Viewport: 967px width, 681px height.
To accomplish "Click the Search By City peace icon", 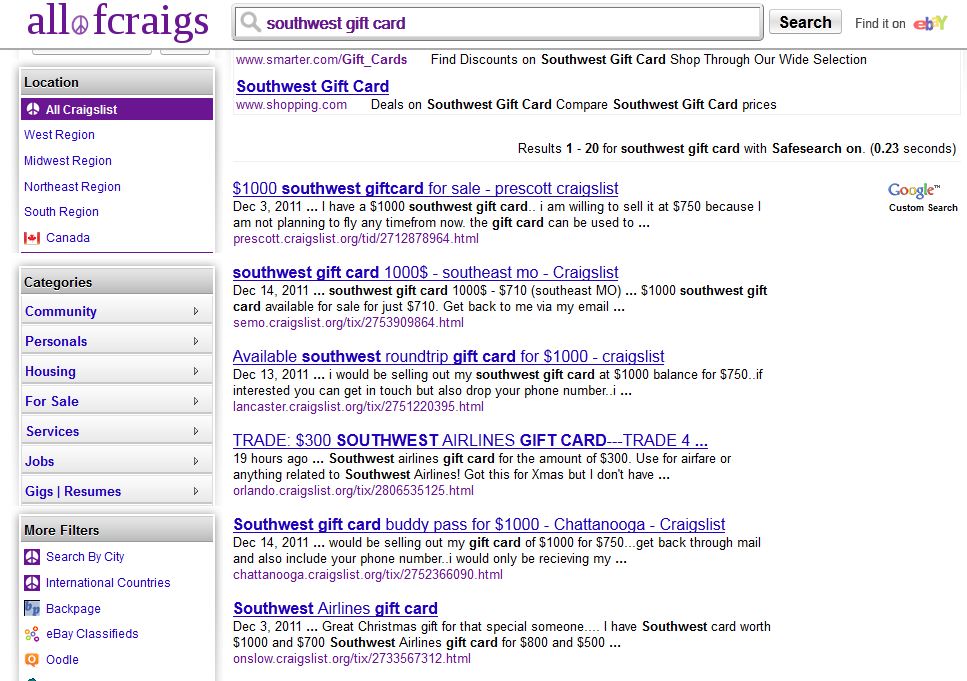I will pyautogui.click(x=32, y=557).
